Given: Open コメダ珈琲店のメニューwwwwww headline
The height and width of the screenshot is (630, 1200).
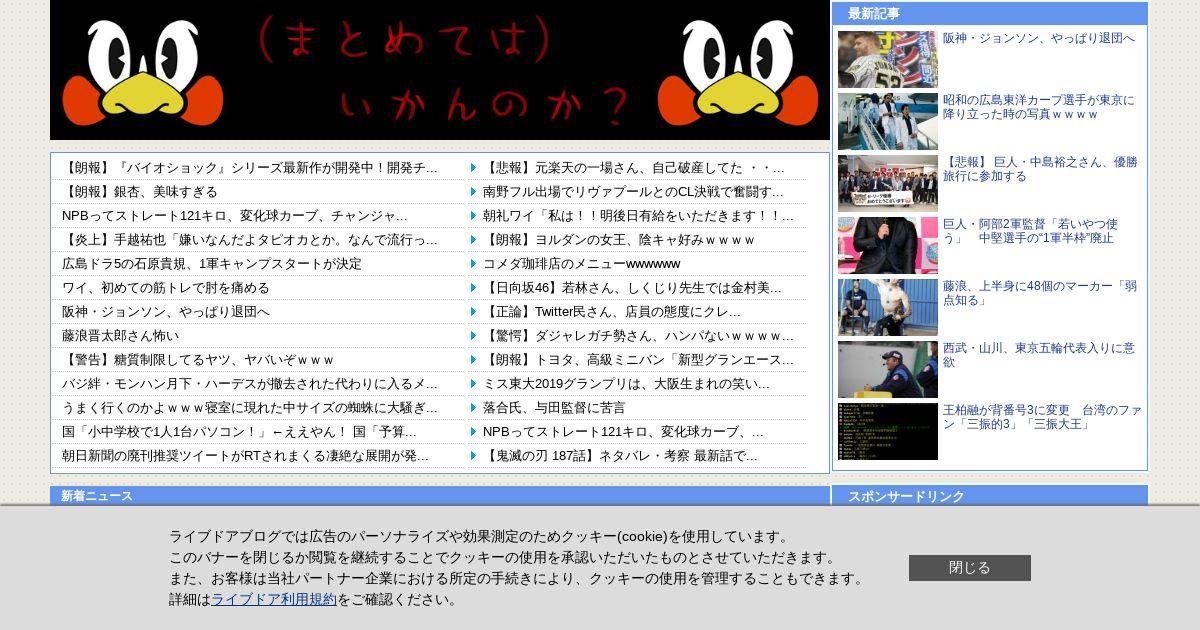Looking at the screenshot, I should (x=582, y=264).
